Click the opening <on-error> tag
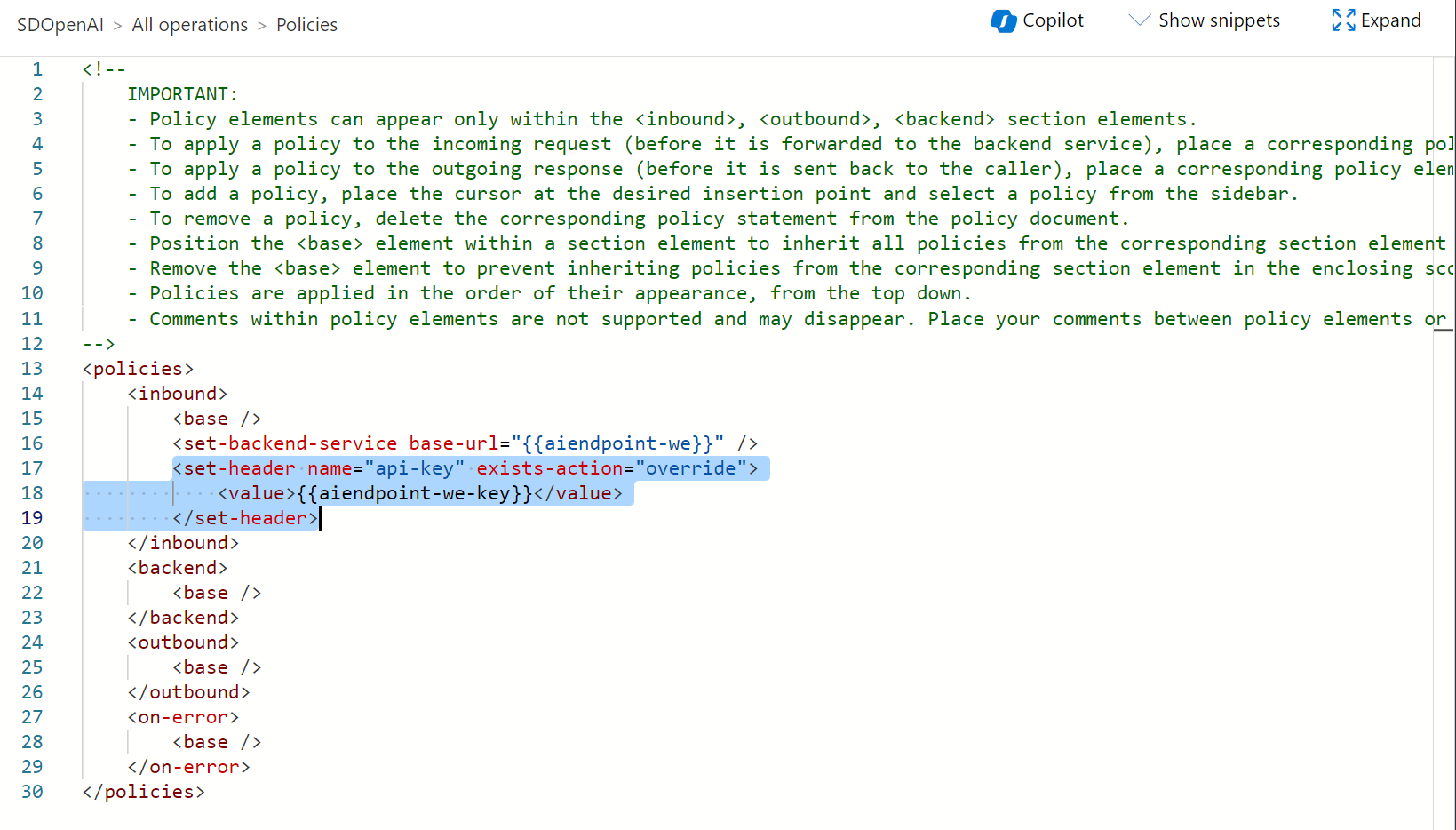Viewport: 1456px width, 830px height. point(183,717)
